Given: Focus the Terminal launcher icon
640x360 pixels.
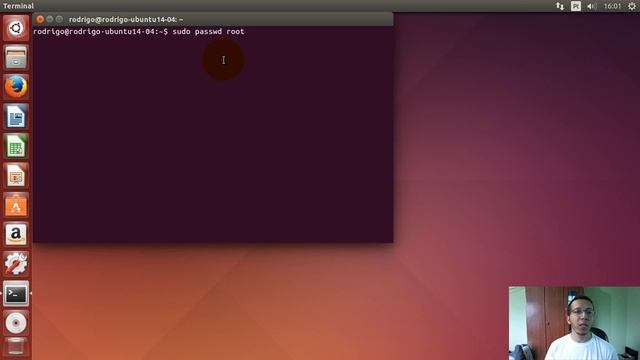Looking at the screenshot, I should (x=16, y=293).
